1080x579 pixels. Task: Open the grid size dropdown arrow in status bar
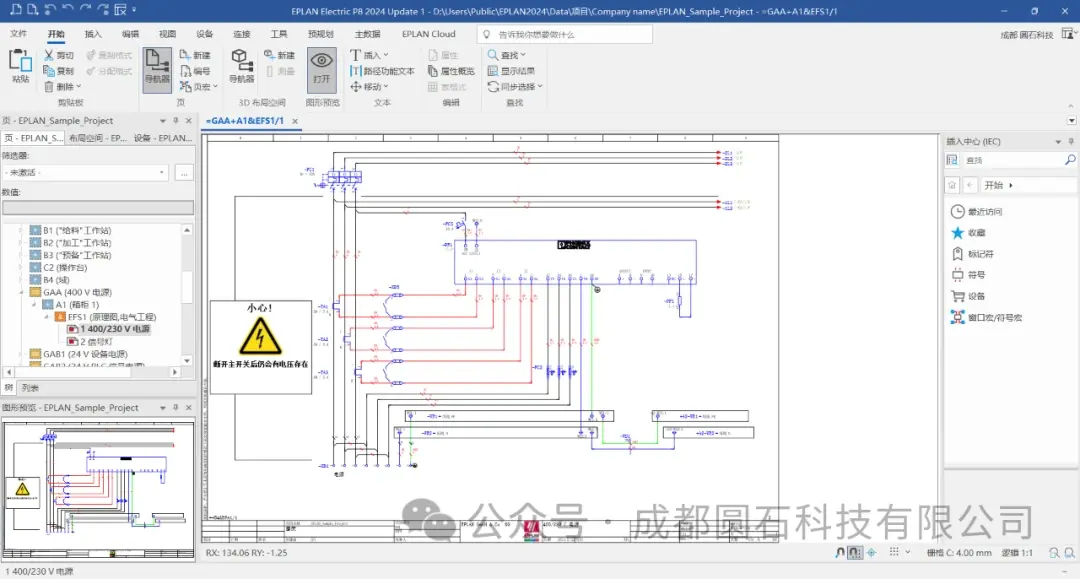(x=908, y=552)
